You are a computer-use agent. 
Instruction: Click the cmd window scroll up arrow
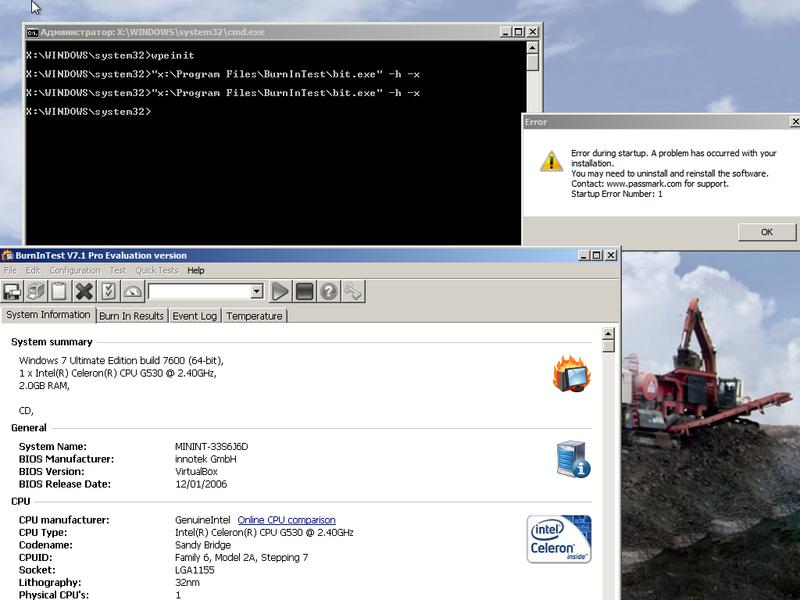(x=532, y=48)
